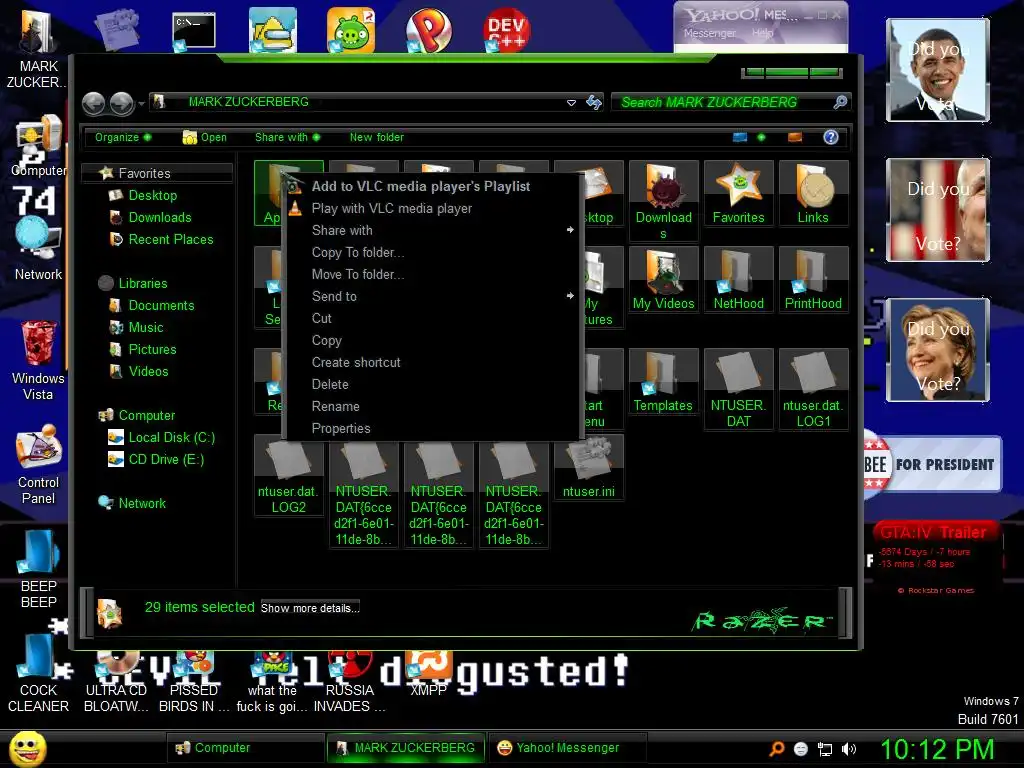
Task: Choose Play with VLC media player
Action: coord(432,208)
